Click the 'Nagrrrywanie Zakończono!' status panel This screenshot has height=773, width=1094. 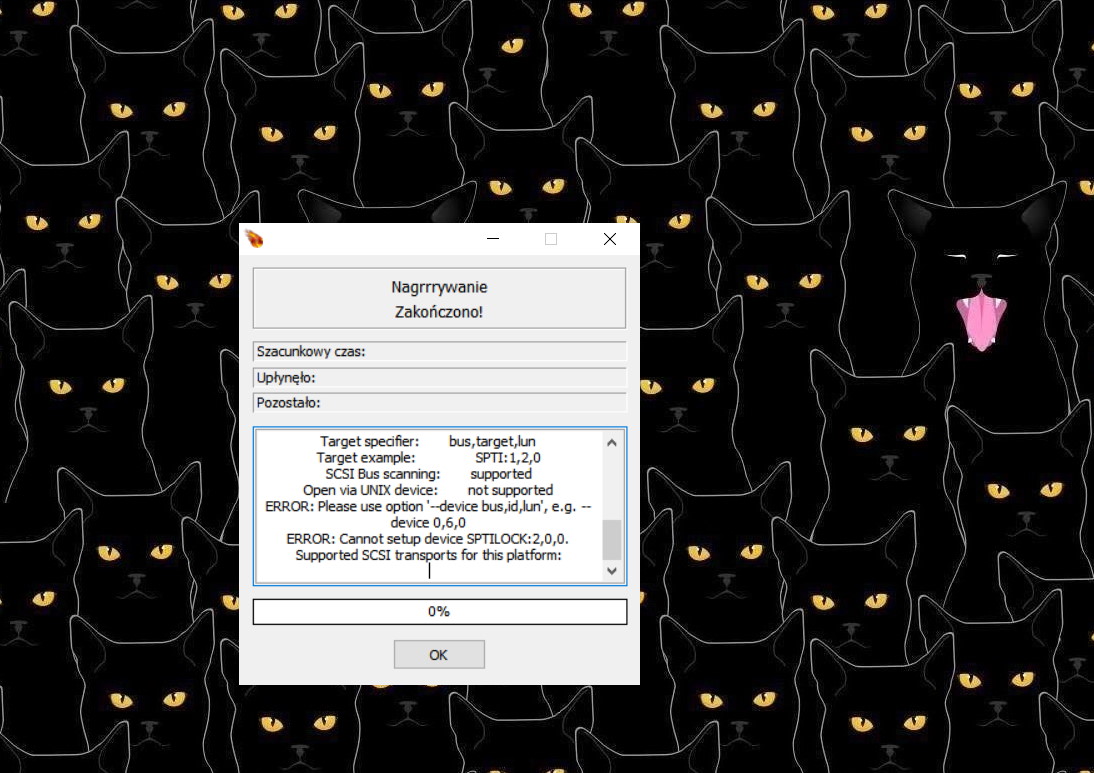[439, 297]
